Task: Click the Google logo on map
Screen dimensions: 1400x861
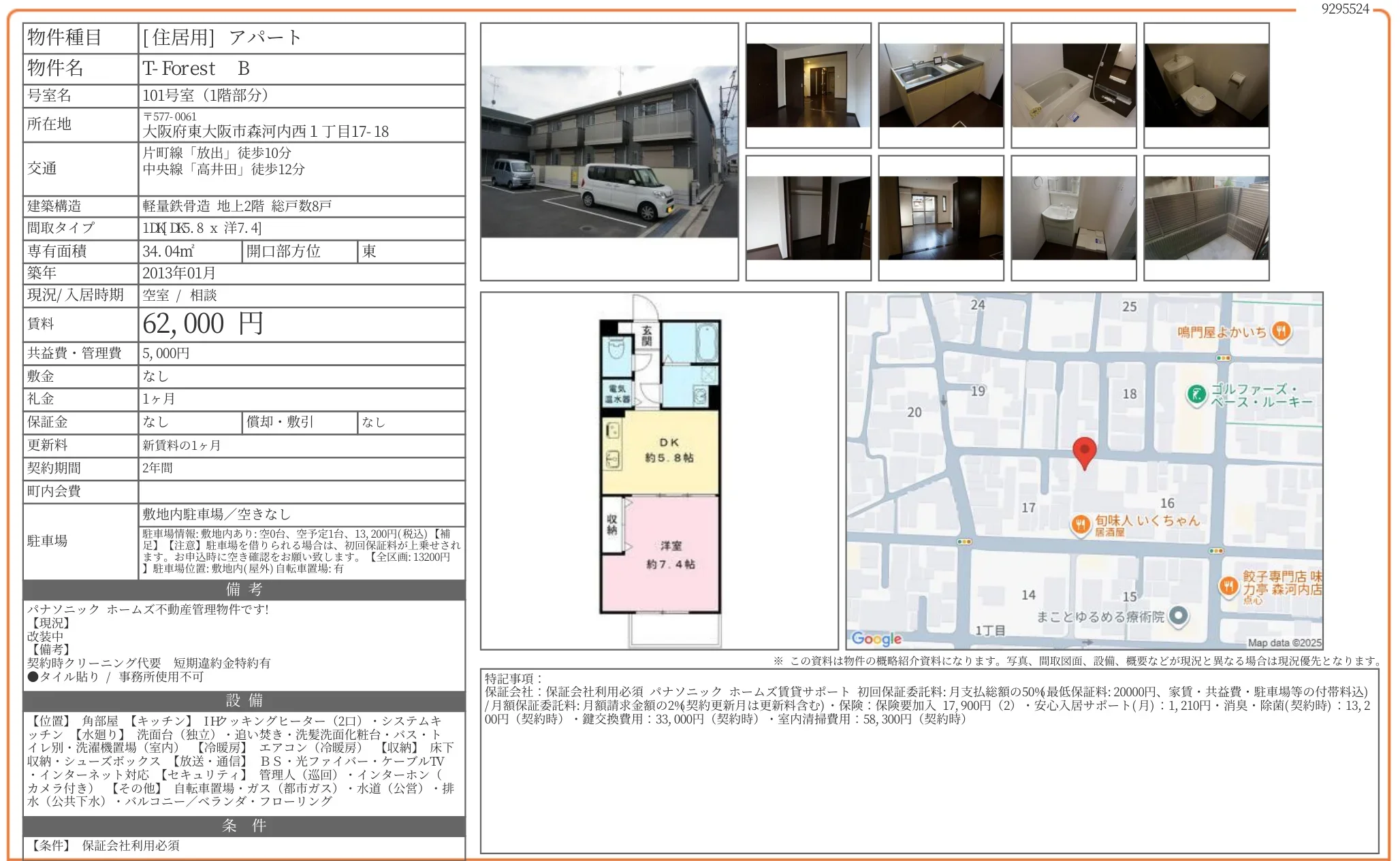Action: pos(876,638)
